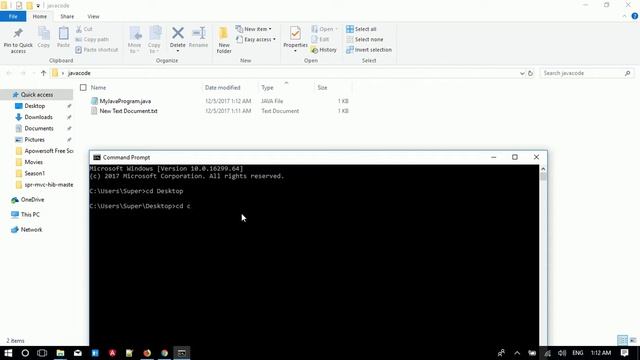Open New item dropdown
This screenshot has width=640, height=360.
click(x=253, y=29)
